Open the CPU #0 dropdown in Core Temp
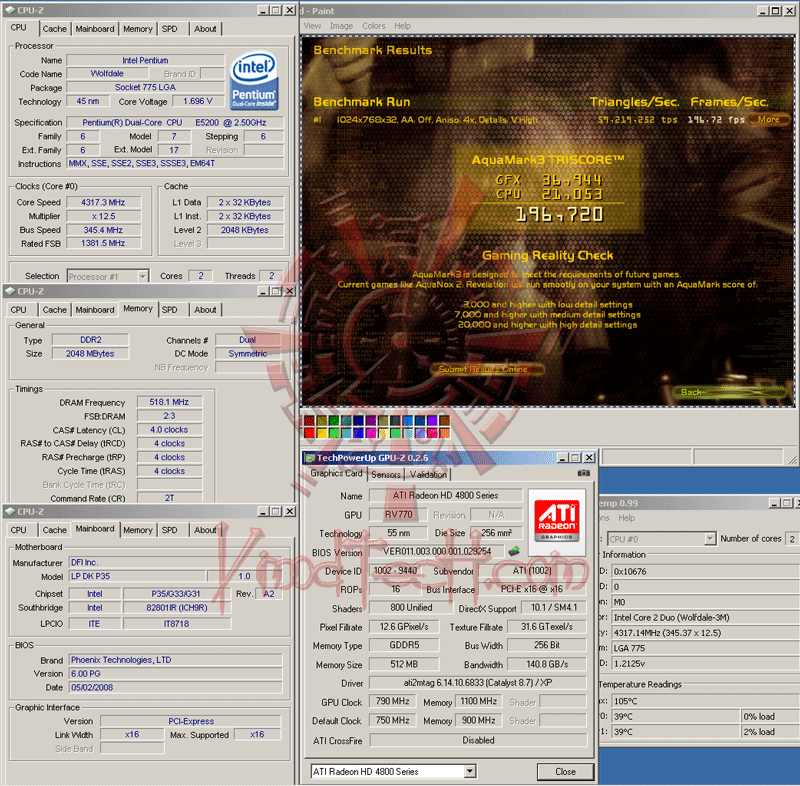 710,539
